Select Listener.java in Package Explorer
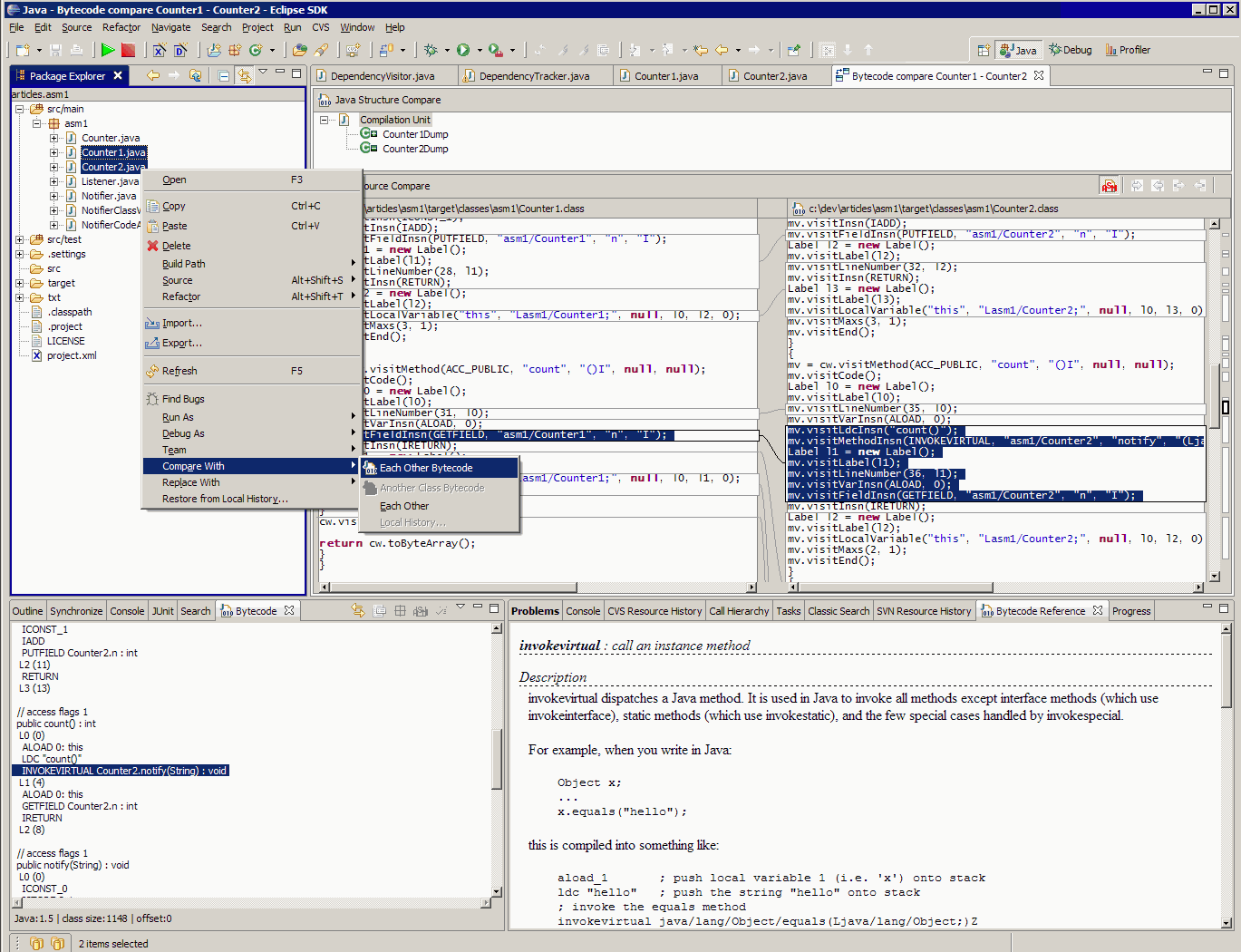 tap(110, 181)
